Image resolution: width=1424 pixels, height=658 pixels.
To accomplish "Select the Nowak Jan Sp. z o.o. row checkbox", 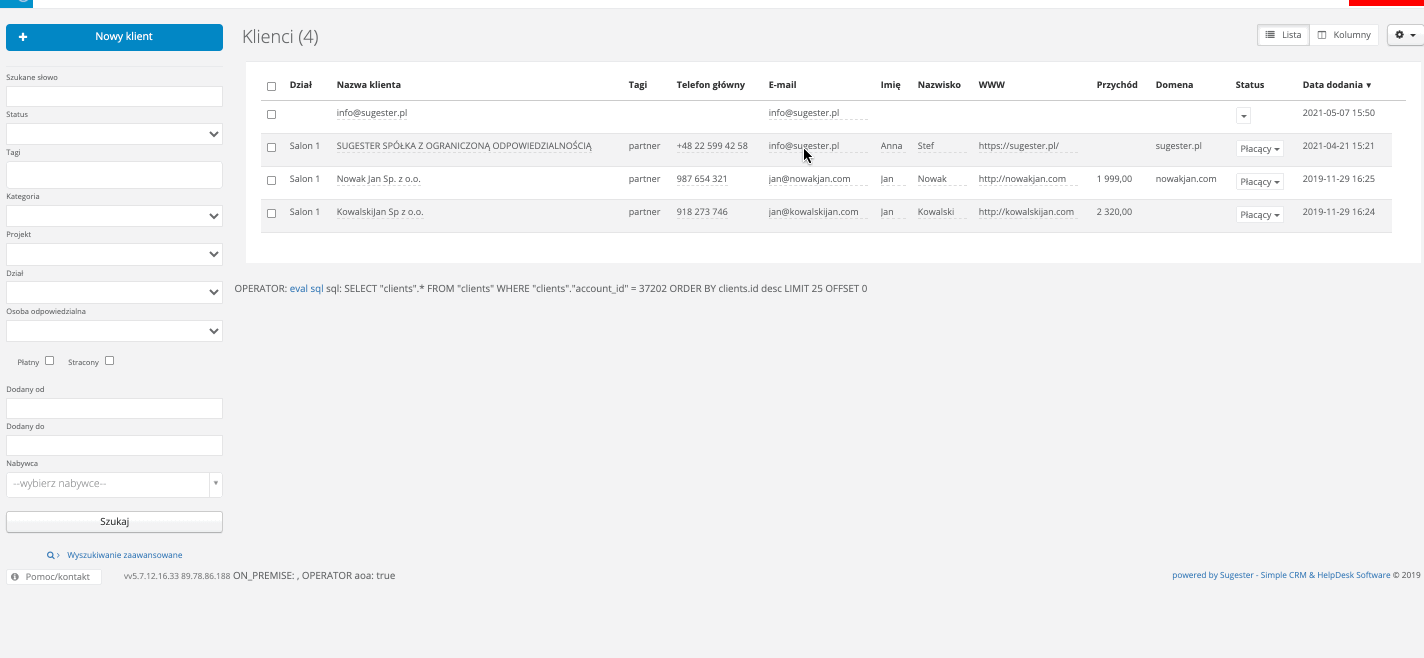I will 271,180.
